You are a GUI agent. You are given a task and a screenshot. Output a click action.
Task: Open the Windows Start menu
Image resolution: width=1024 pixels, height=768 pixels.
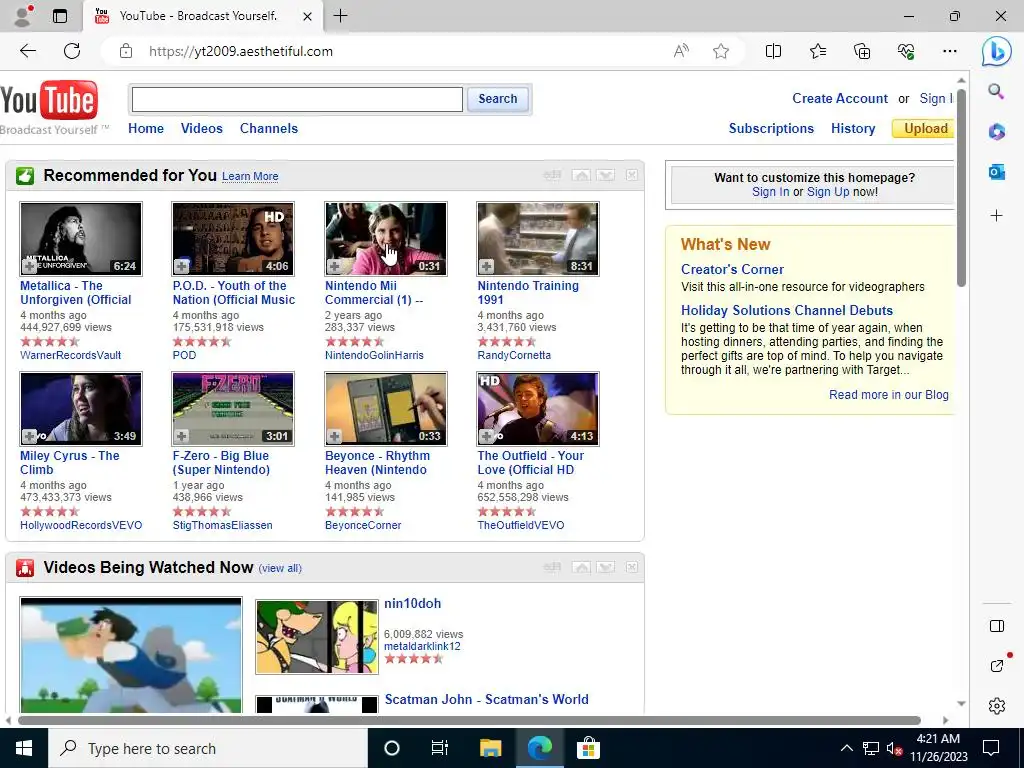pos(24,748)
